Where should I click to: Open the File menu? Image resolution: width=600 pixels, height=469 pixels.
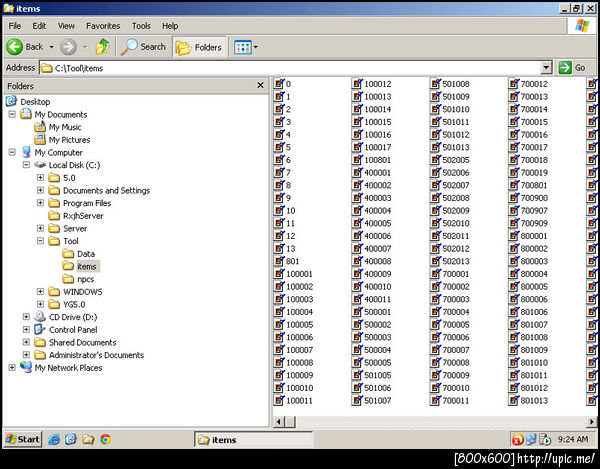15,26
